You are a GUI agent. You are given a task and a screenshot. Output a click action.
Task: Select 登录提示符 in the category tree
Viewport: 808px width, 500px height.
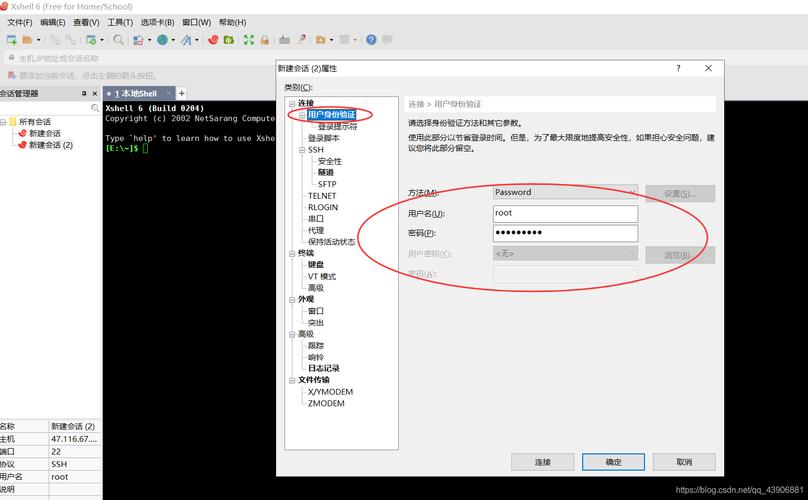(x=338, y=126)
